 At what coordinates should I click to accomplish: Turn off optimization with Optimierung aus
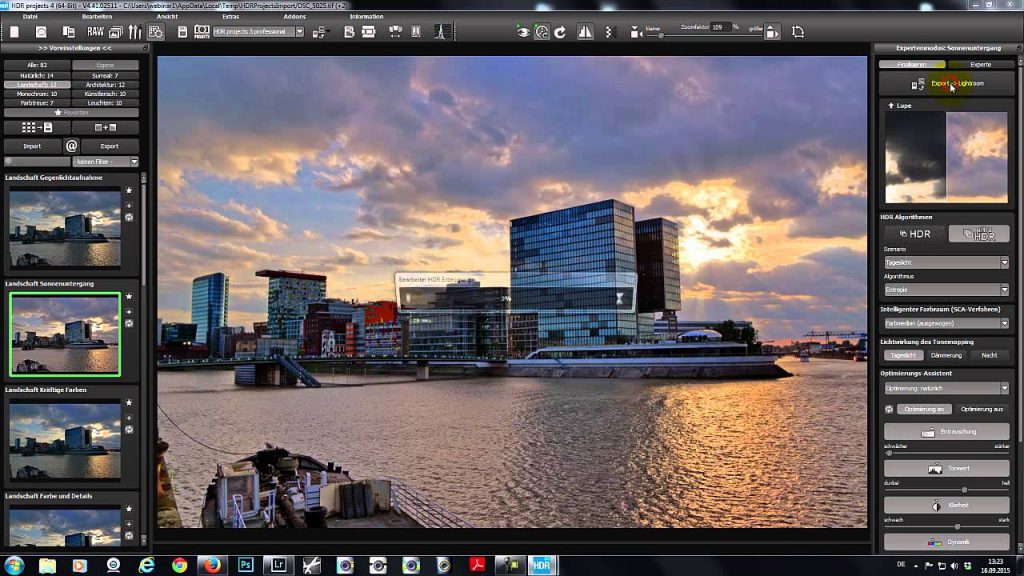[x=982, y=409]
